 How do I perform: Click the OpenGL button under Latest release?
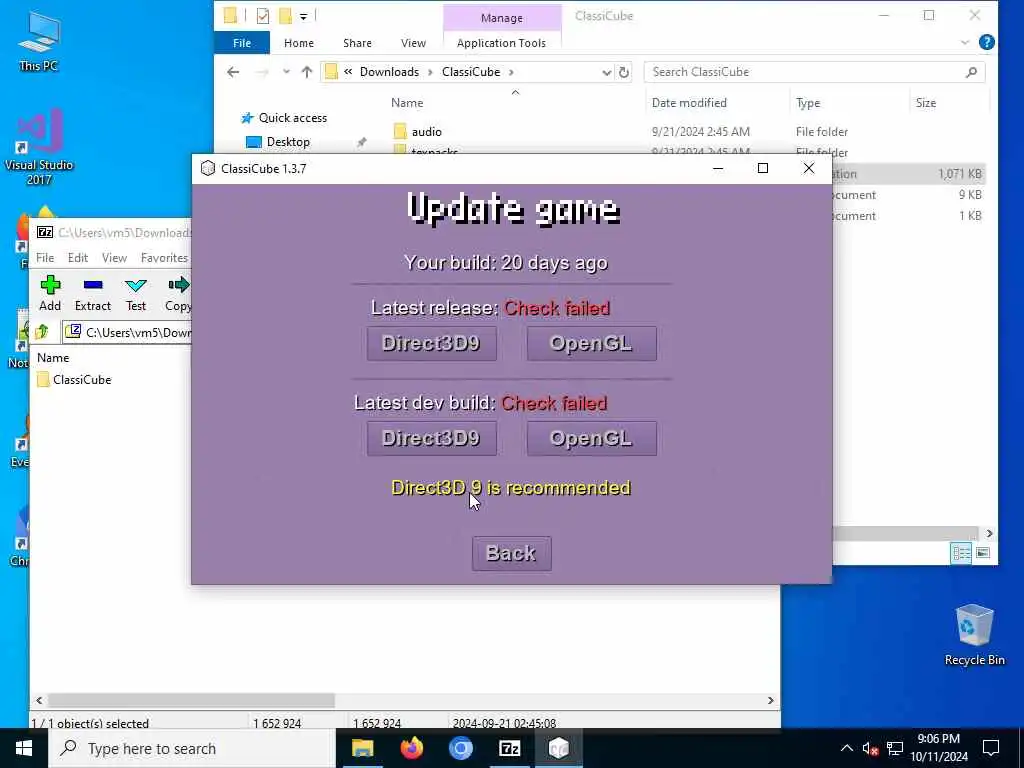pos(592,344)
